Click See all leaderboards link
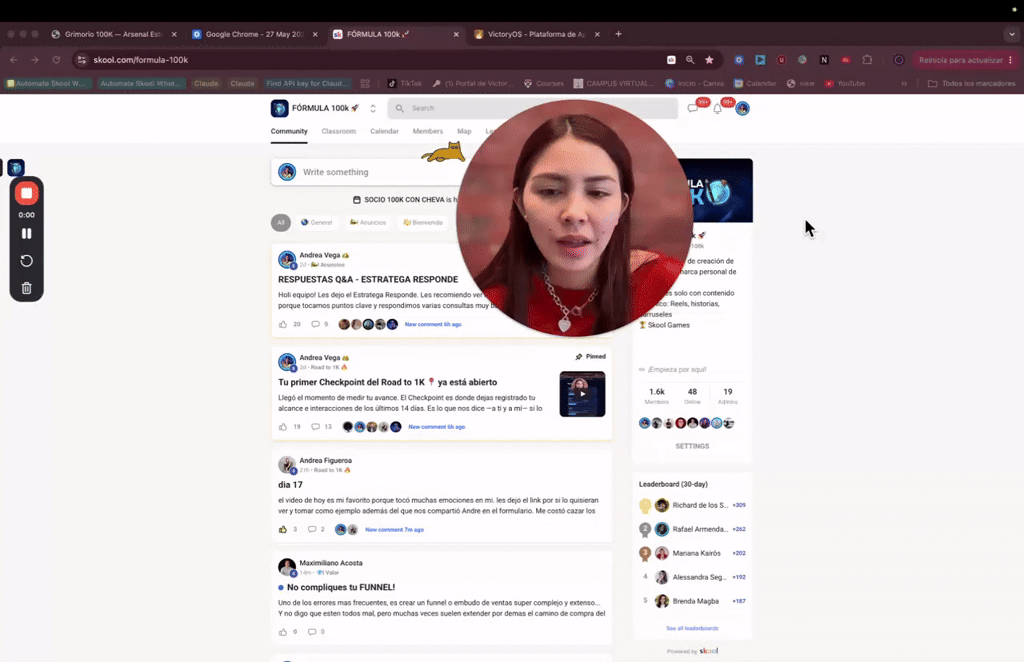Viewport: 1024px width, 662px height. (692, 628)
